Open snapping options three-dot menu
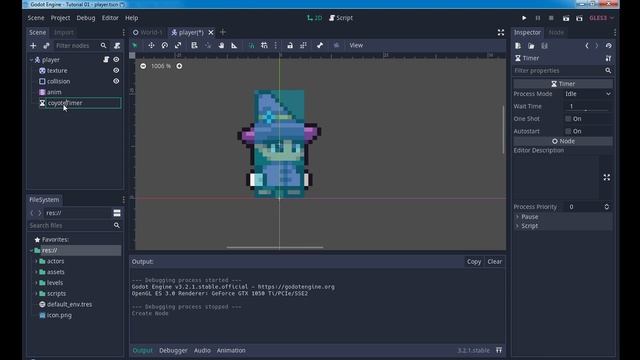The image size is (640, 360). click(x=276, y=45)
